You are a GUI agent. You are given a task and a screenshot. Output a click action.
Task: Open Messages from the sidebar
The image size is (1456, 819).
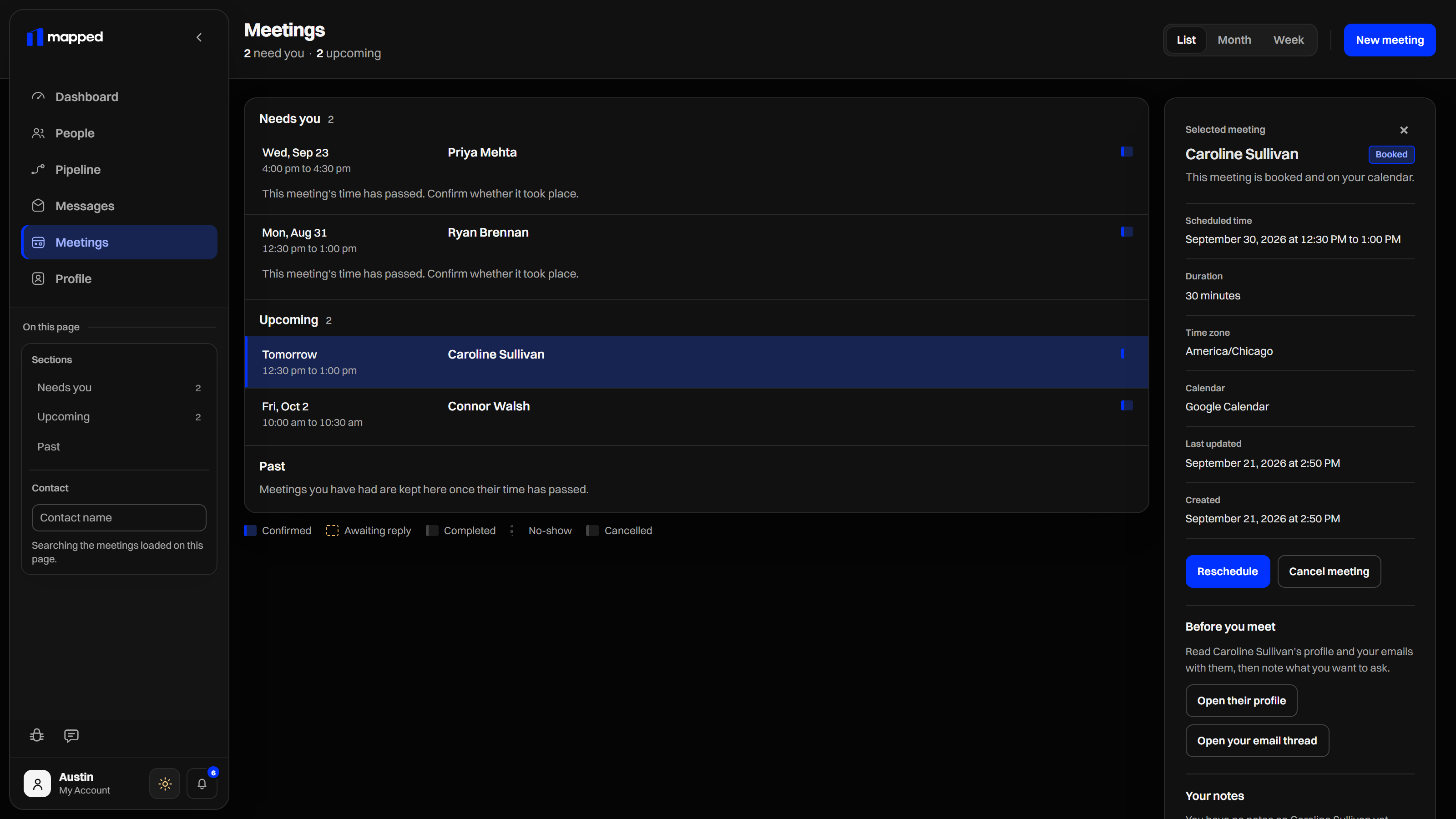tap(119, 206)
